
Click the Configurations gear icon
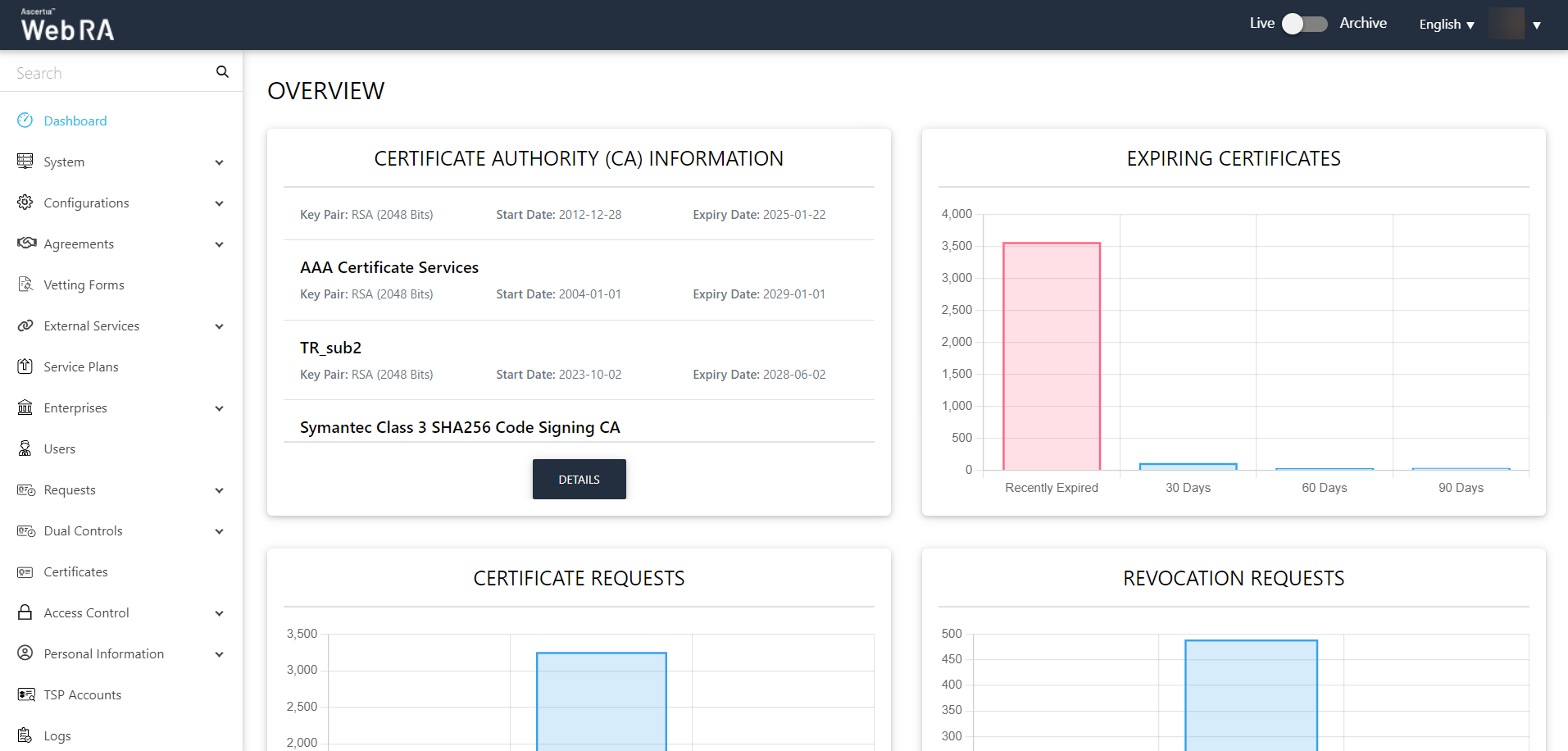(25, 203)
